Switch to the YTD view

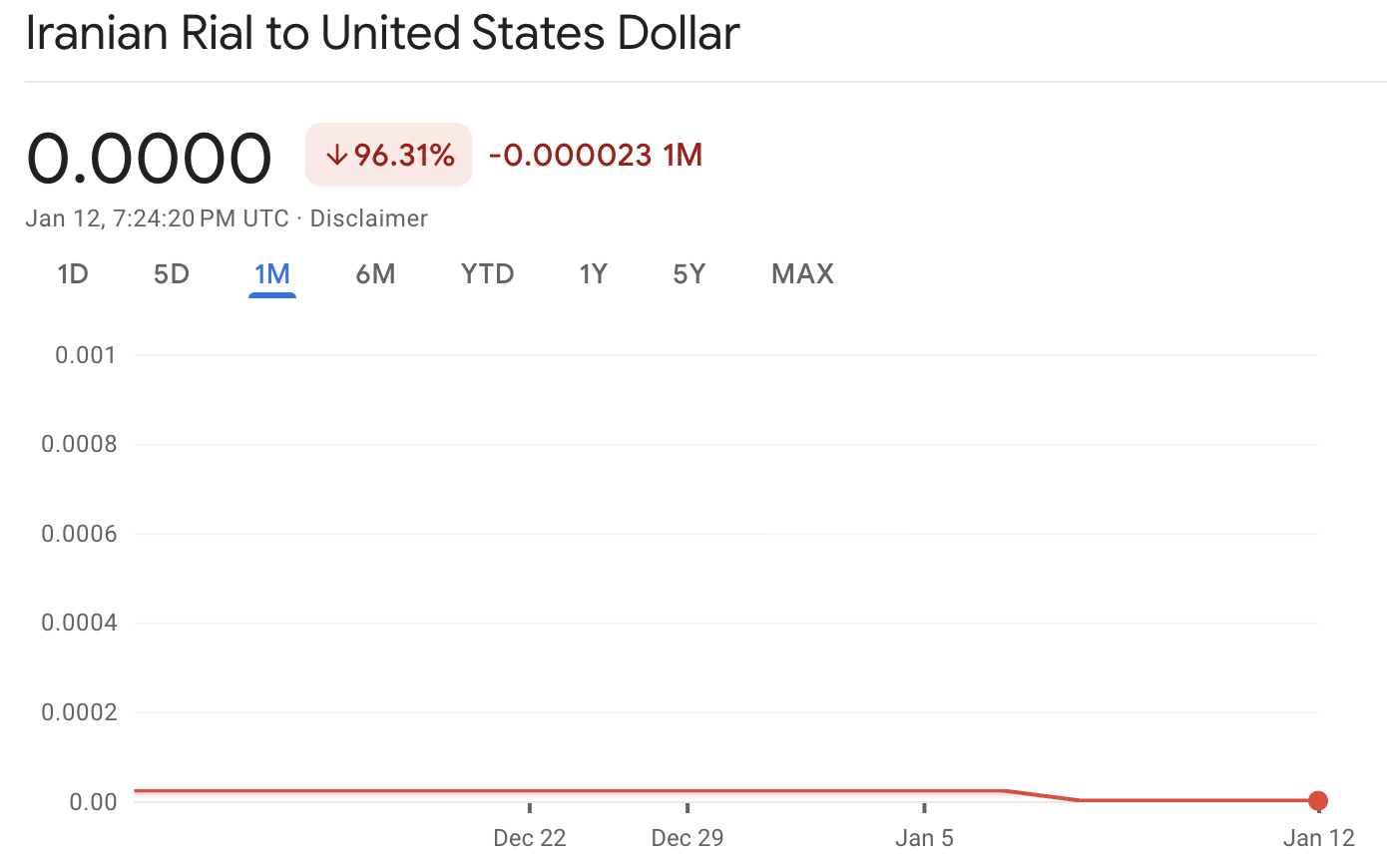click(x=487, y=273)
